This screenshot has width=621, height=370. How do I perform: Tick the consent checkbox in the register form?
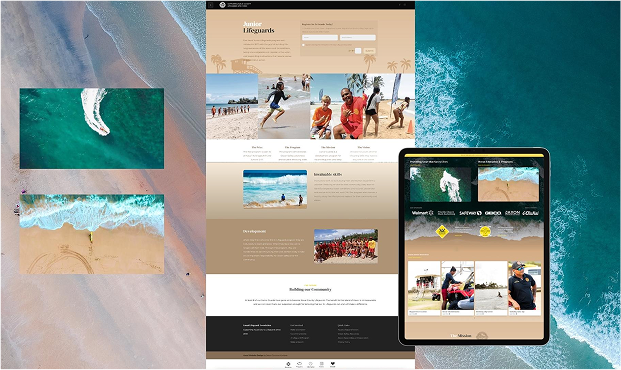click(303, 45)
